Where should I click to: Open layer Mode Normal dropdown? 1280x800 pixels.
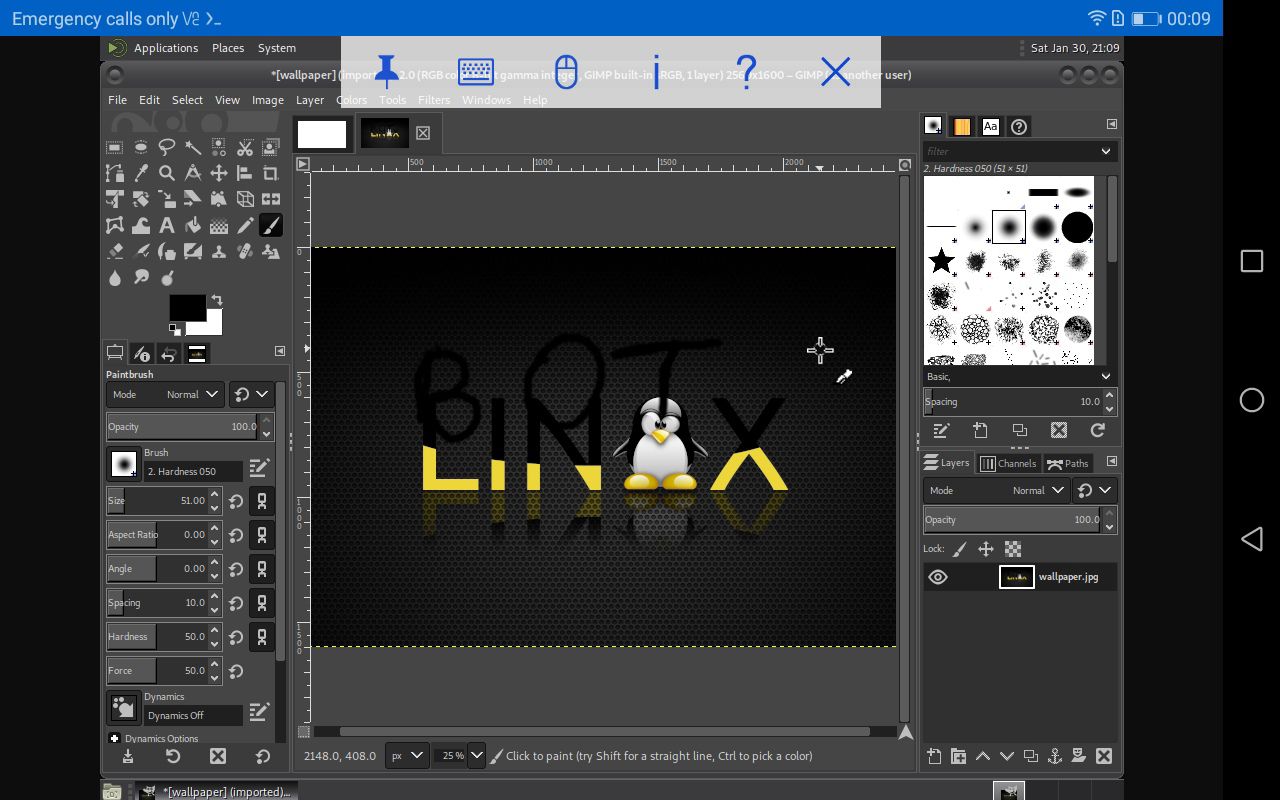(x=996, y=490)
